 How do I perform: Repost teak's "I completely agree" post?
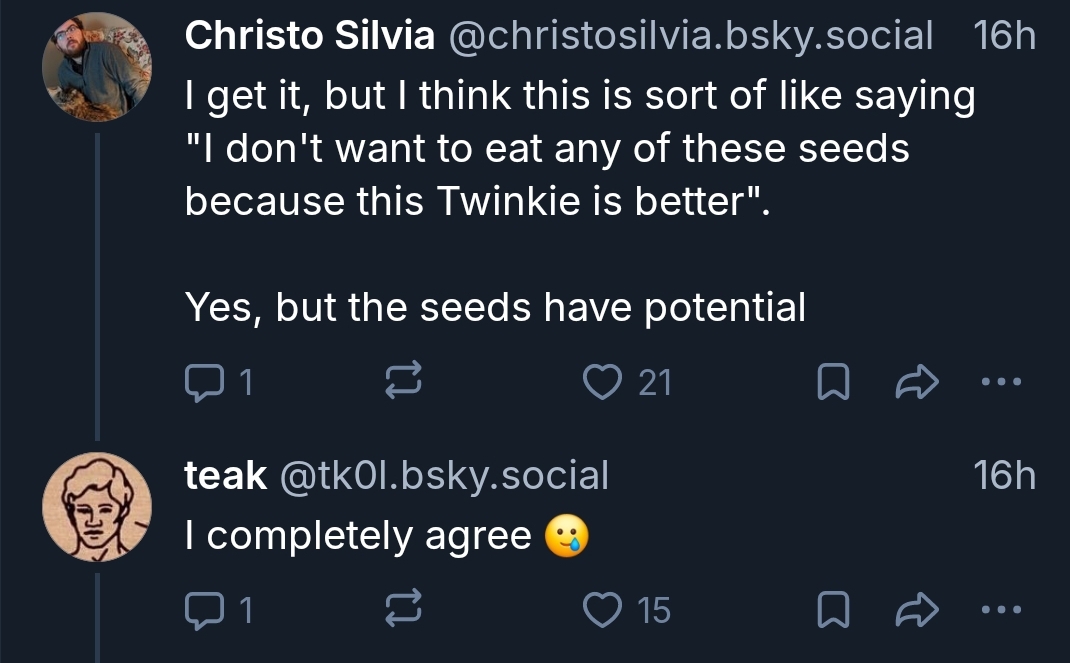coord(405,609)
